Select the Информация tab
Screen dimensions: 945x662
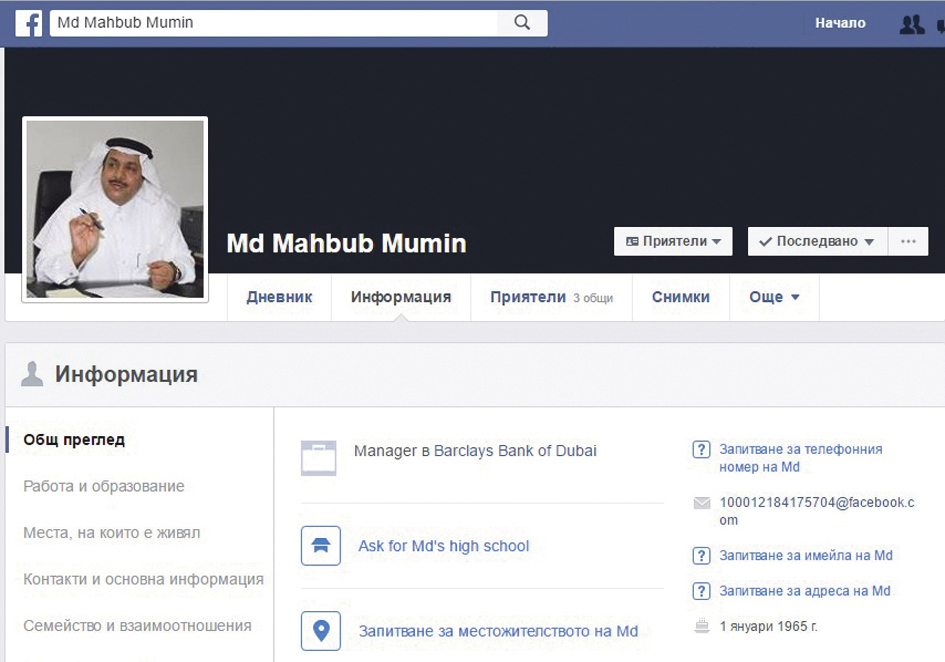pyautogui.click(x=401, y=297)
